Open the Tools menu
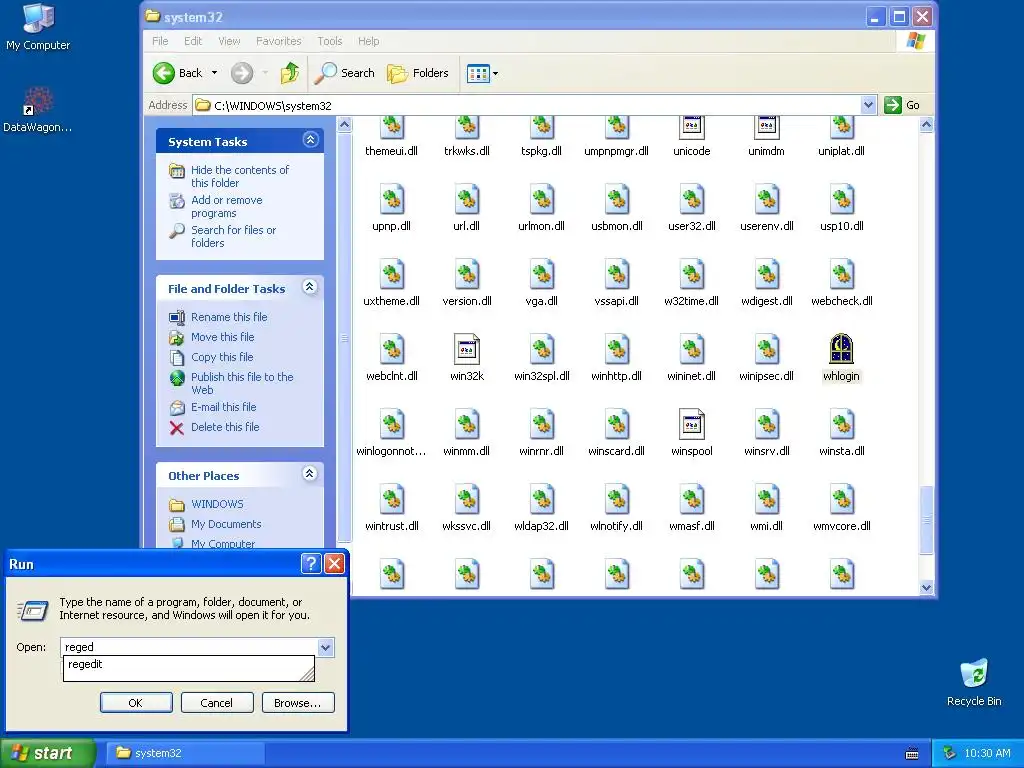 click(330, 41)
